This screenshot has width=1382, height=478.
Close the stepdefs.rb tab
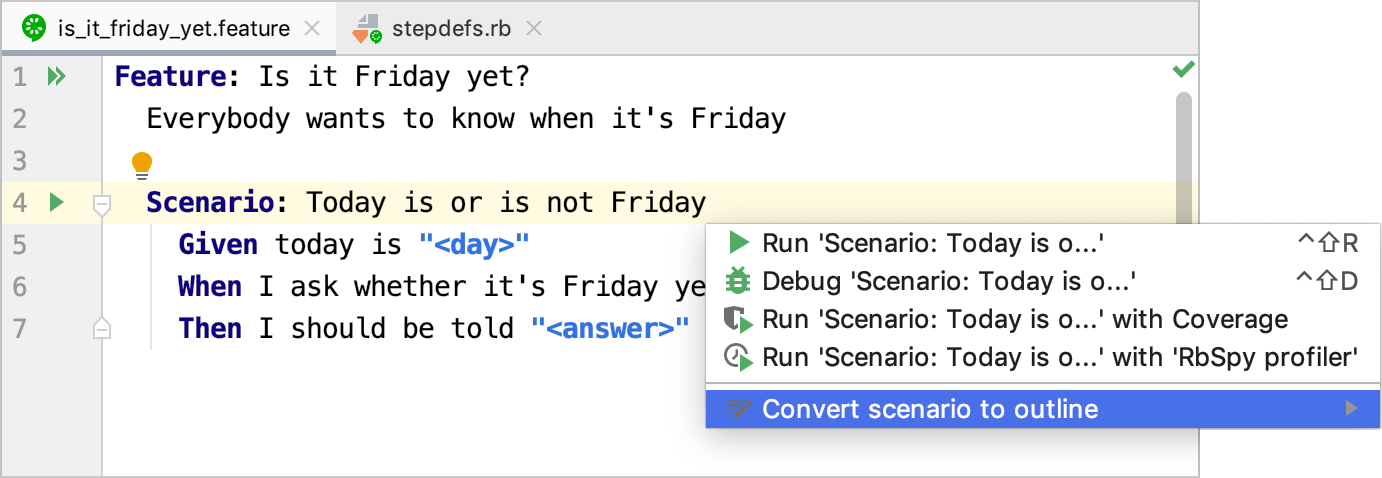(534, 29)
